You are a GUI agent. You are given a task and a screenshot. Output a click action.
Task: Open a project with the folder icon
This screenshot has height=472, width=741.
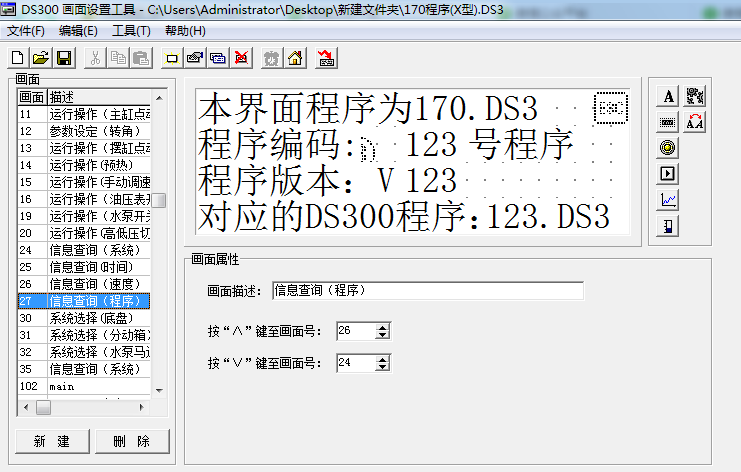point(41,58)
